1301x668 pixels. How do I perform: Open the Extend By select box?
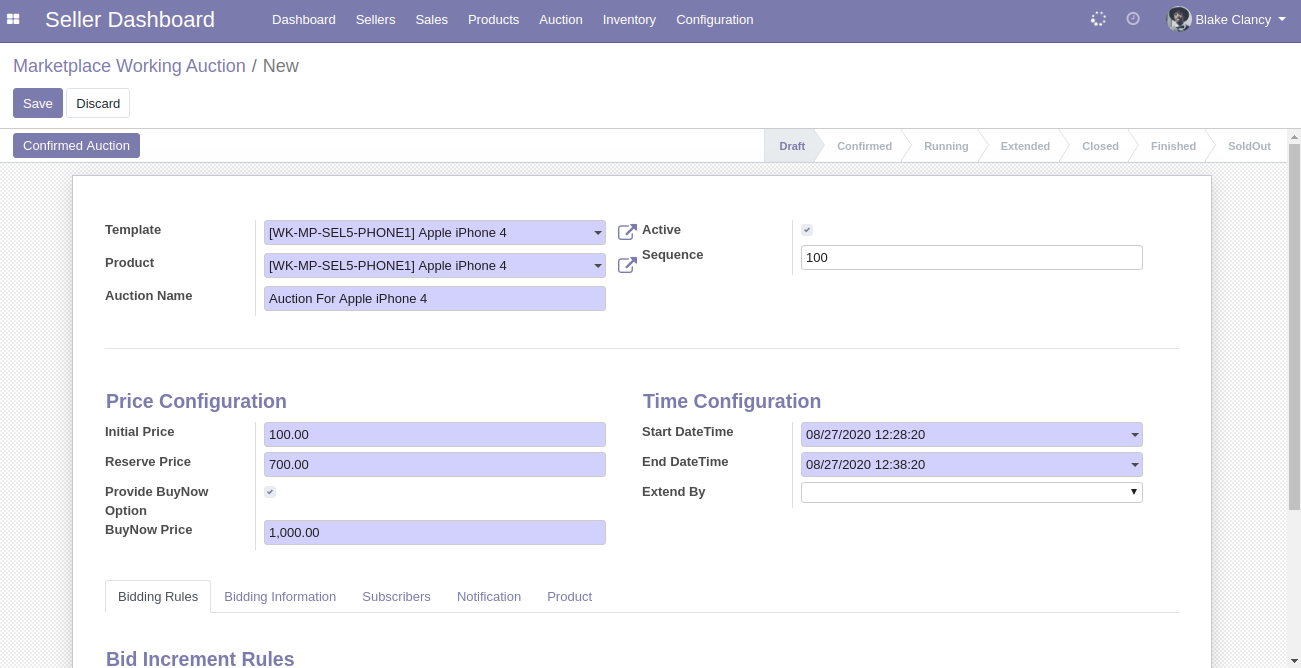(x=972, y=492)
